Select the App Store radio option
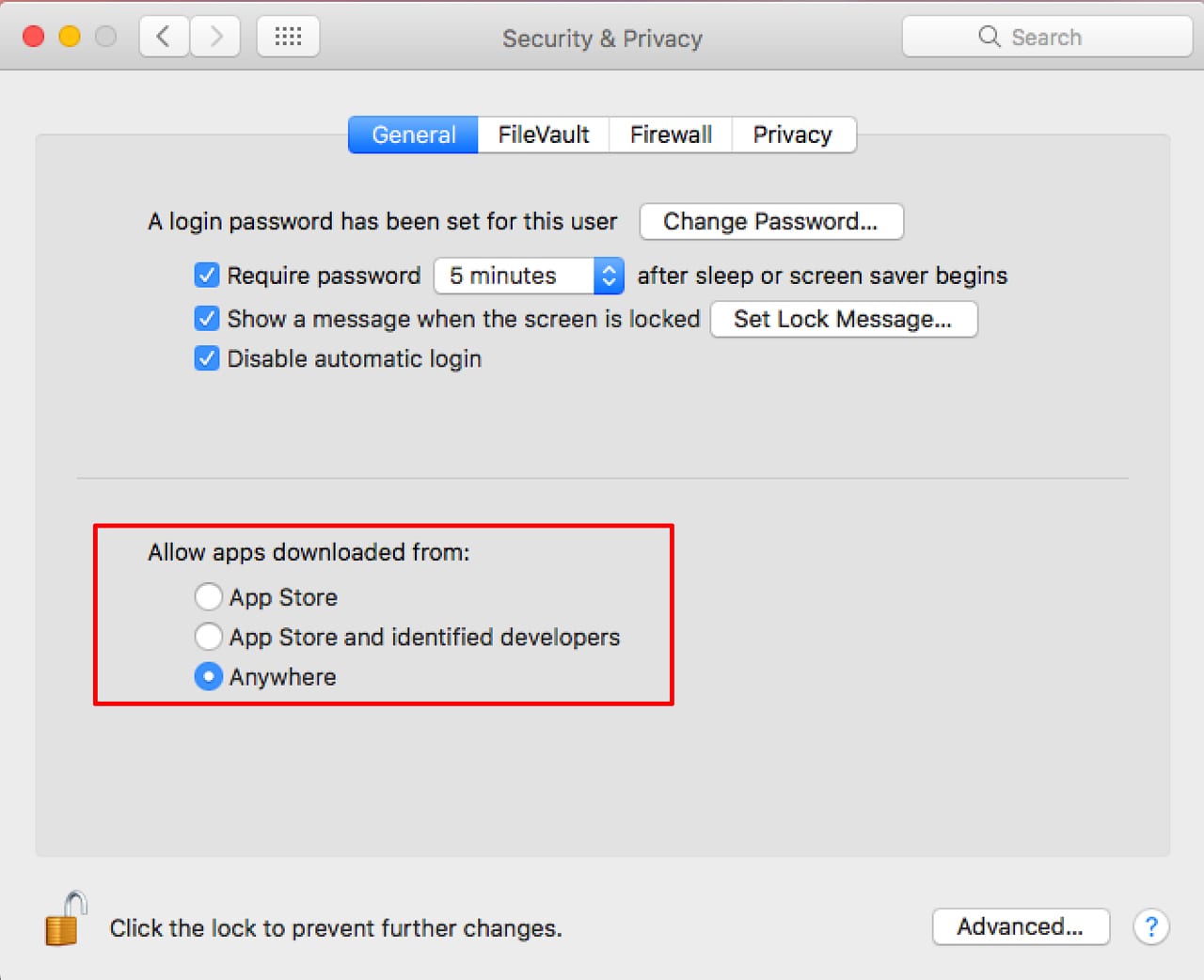The width and height of the screenshot is (1204, 980). (208, 597)
